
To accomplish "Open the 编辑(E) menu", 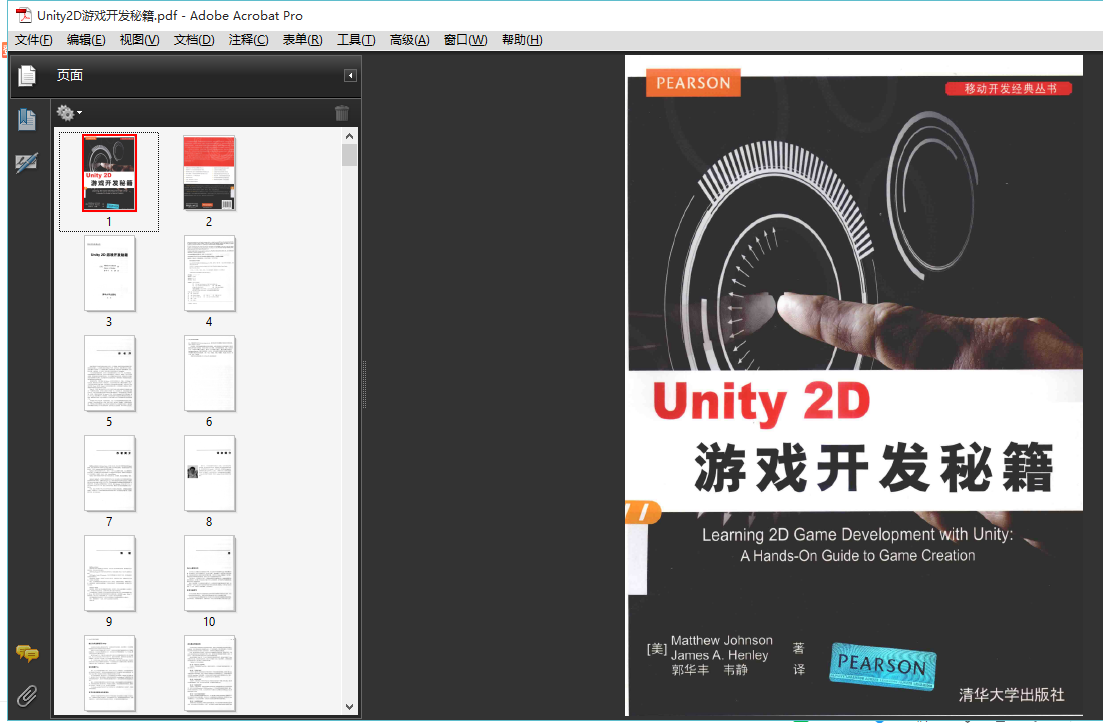I will point(86,40).
